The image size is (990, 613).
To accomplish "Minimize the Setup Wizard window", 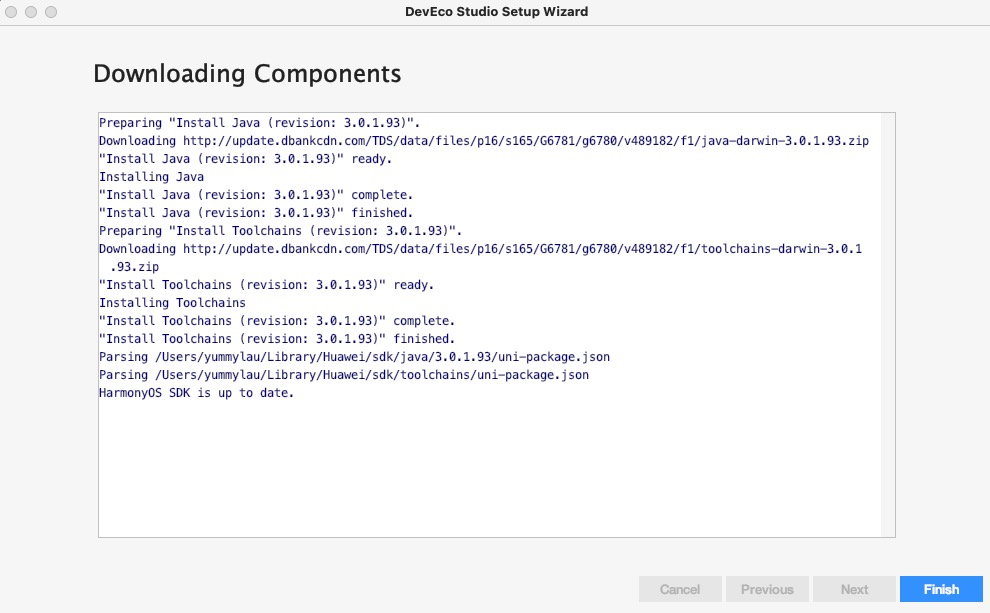I will point(31,12).
